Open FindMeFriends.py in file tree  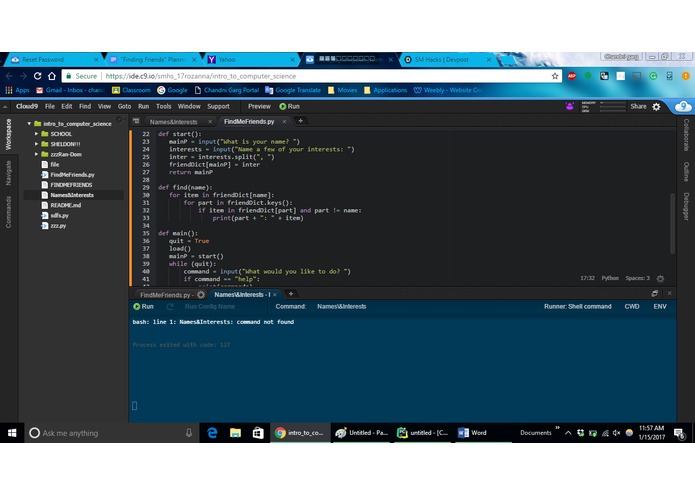pyautogui.click(x=72, y=175)
